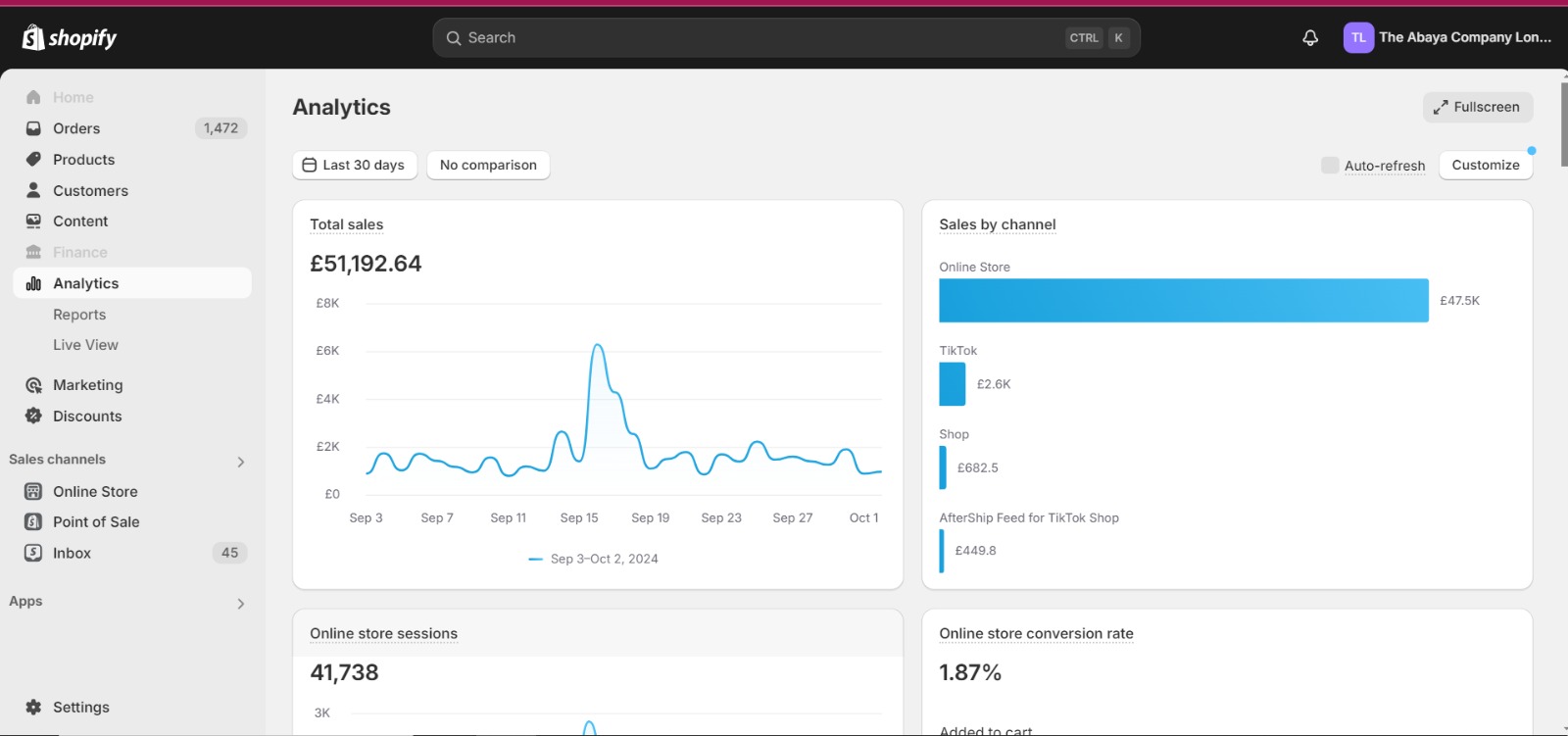Click Point of Sale icon
The image size is (1568, 736).
(x=33, y=521)
